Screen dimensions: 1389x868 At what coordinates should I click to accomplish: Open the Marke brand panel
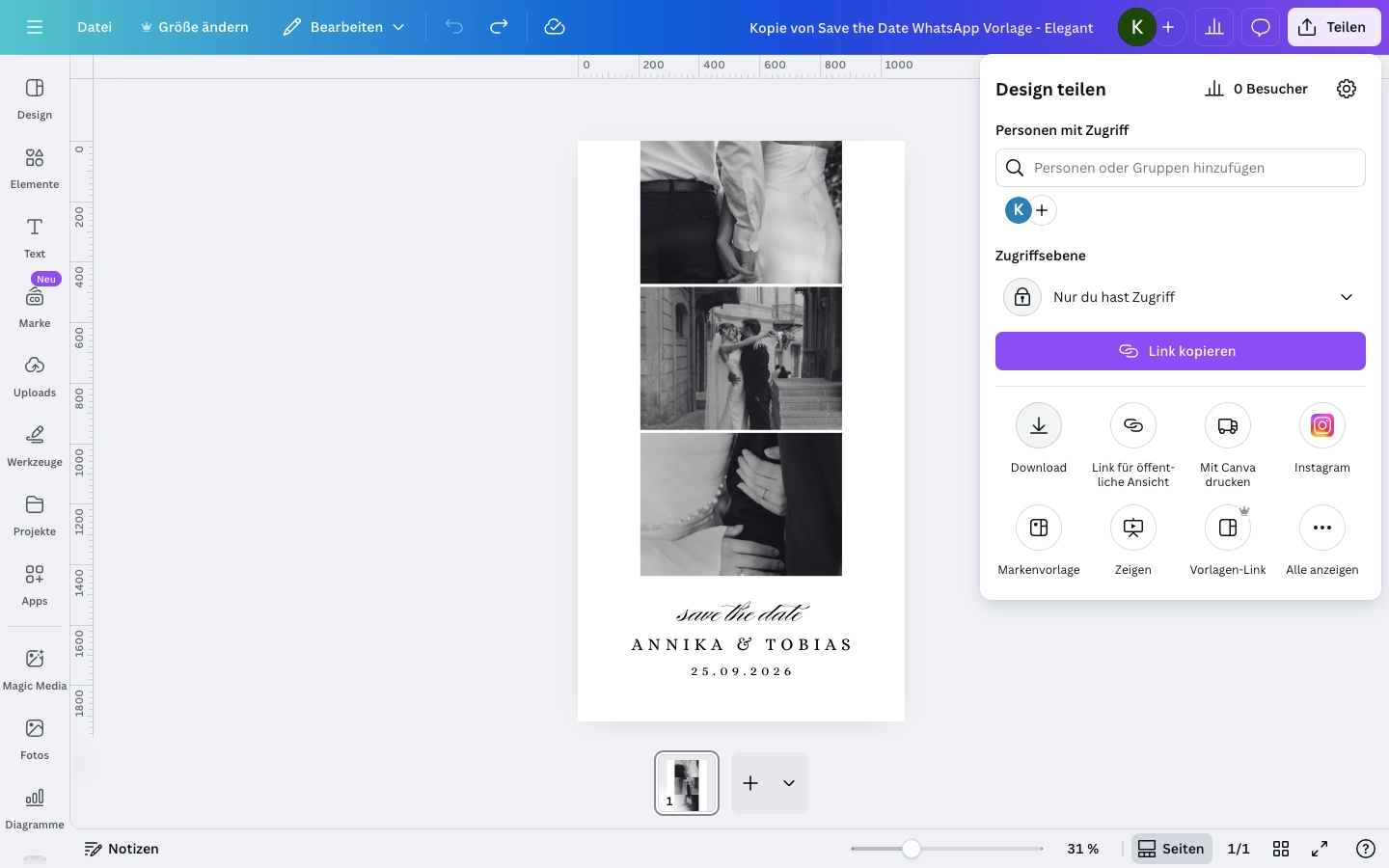pos(35,308)
